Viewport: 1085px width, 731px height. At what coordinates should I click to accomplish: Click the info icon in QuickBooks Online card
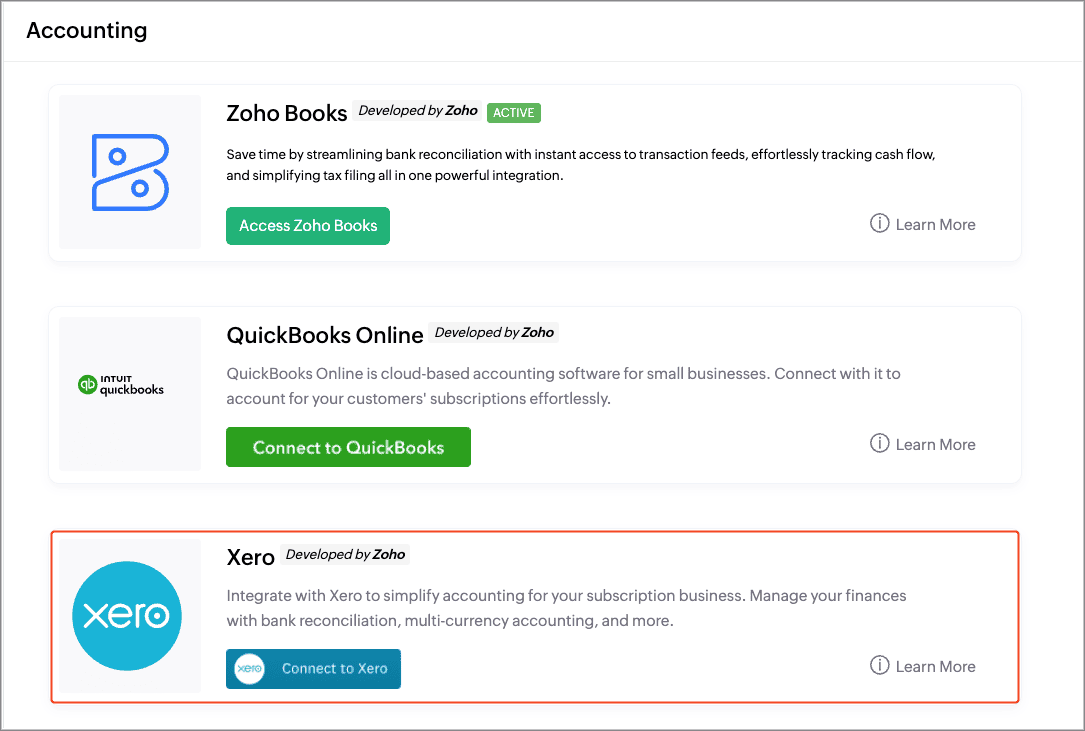[x=879, y=444]
